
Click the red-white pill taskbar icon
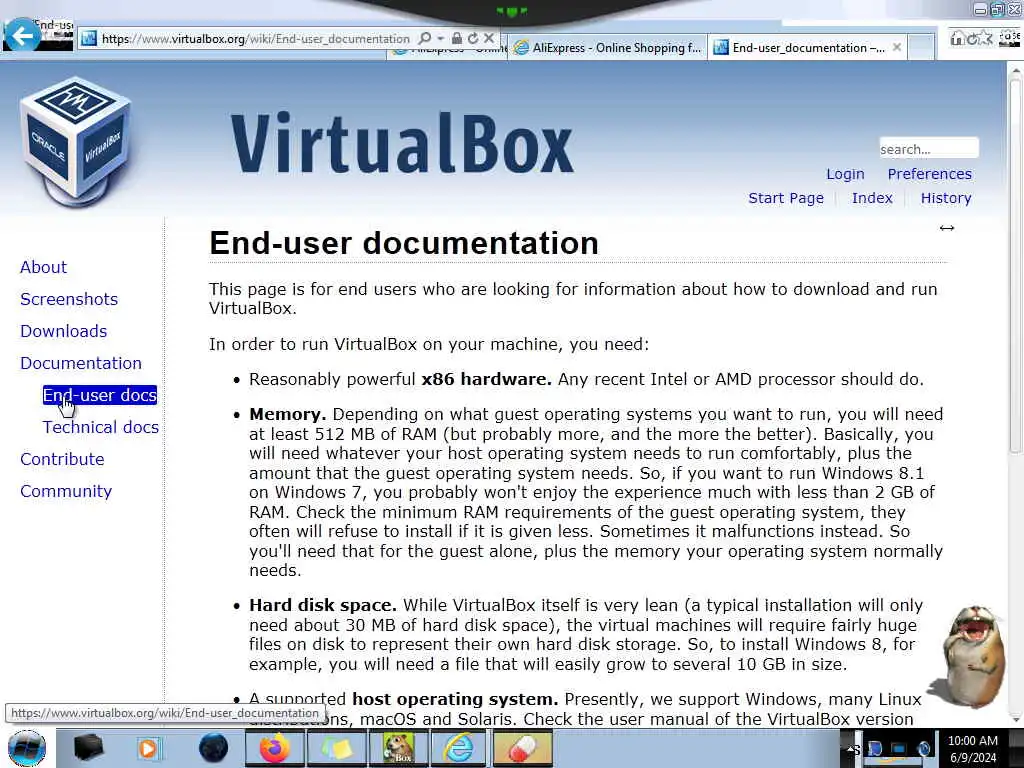(x=522, y=748)
